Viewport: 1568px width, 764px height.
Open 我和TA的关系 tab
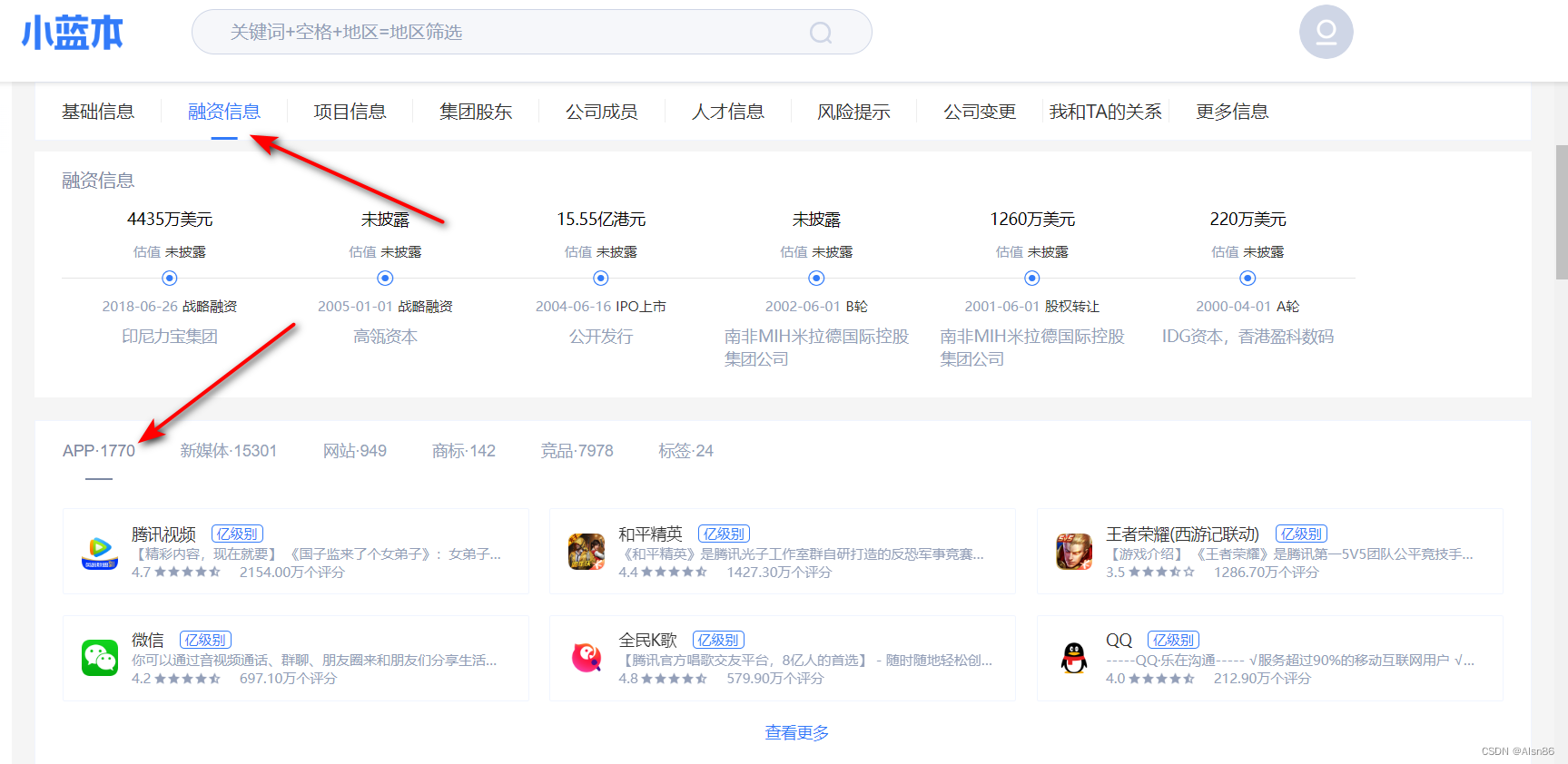(x=1106, y=112)
